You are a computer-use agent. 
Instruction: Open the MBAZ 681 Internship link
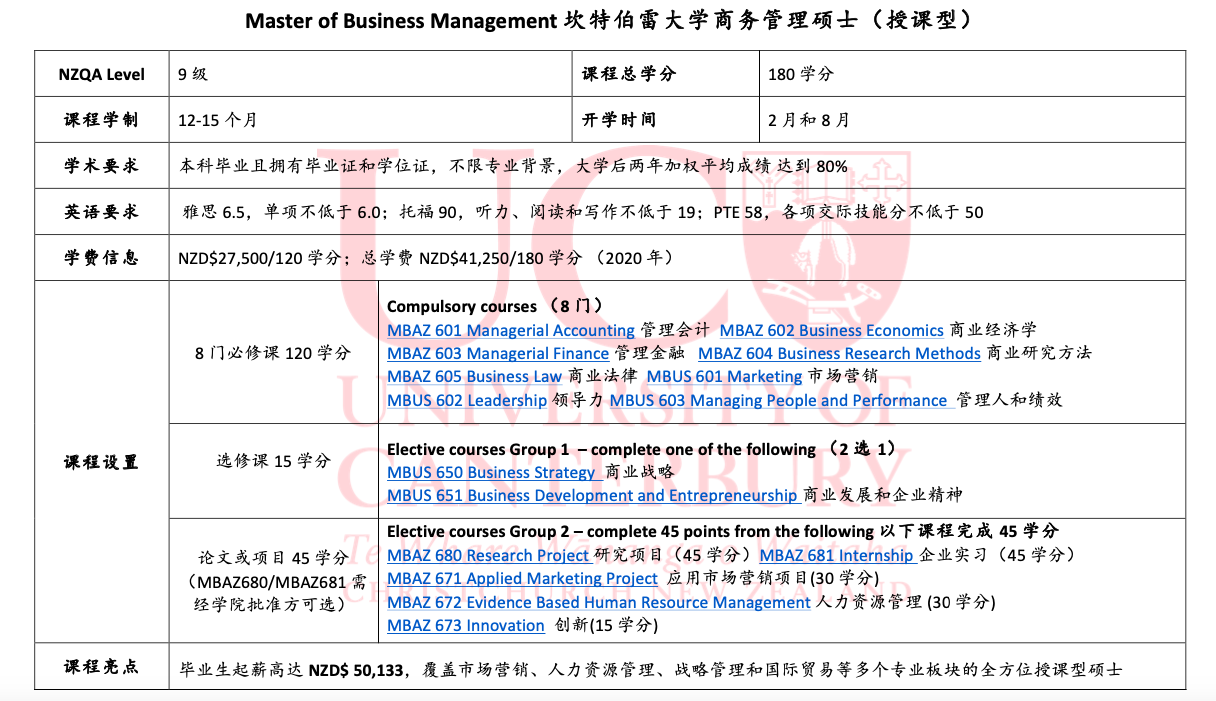(838, 555)
